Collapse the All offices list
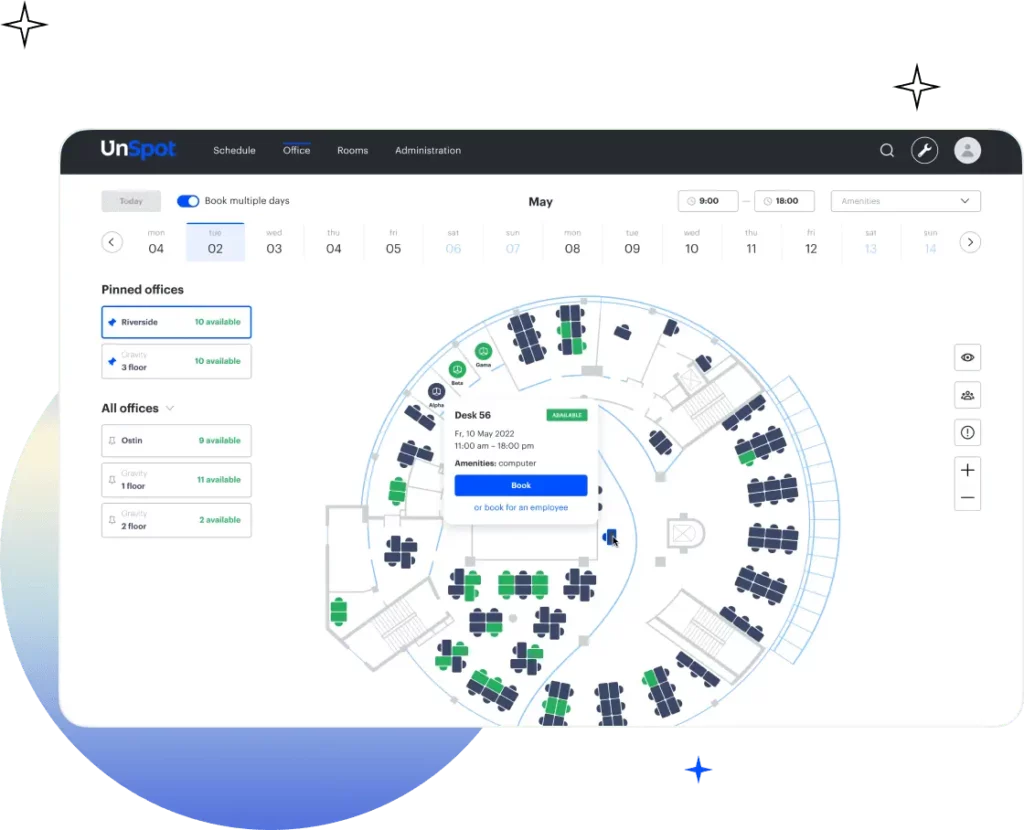This screenshot has height=830, width=1024. (x=170, y=408)
